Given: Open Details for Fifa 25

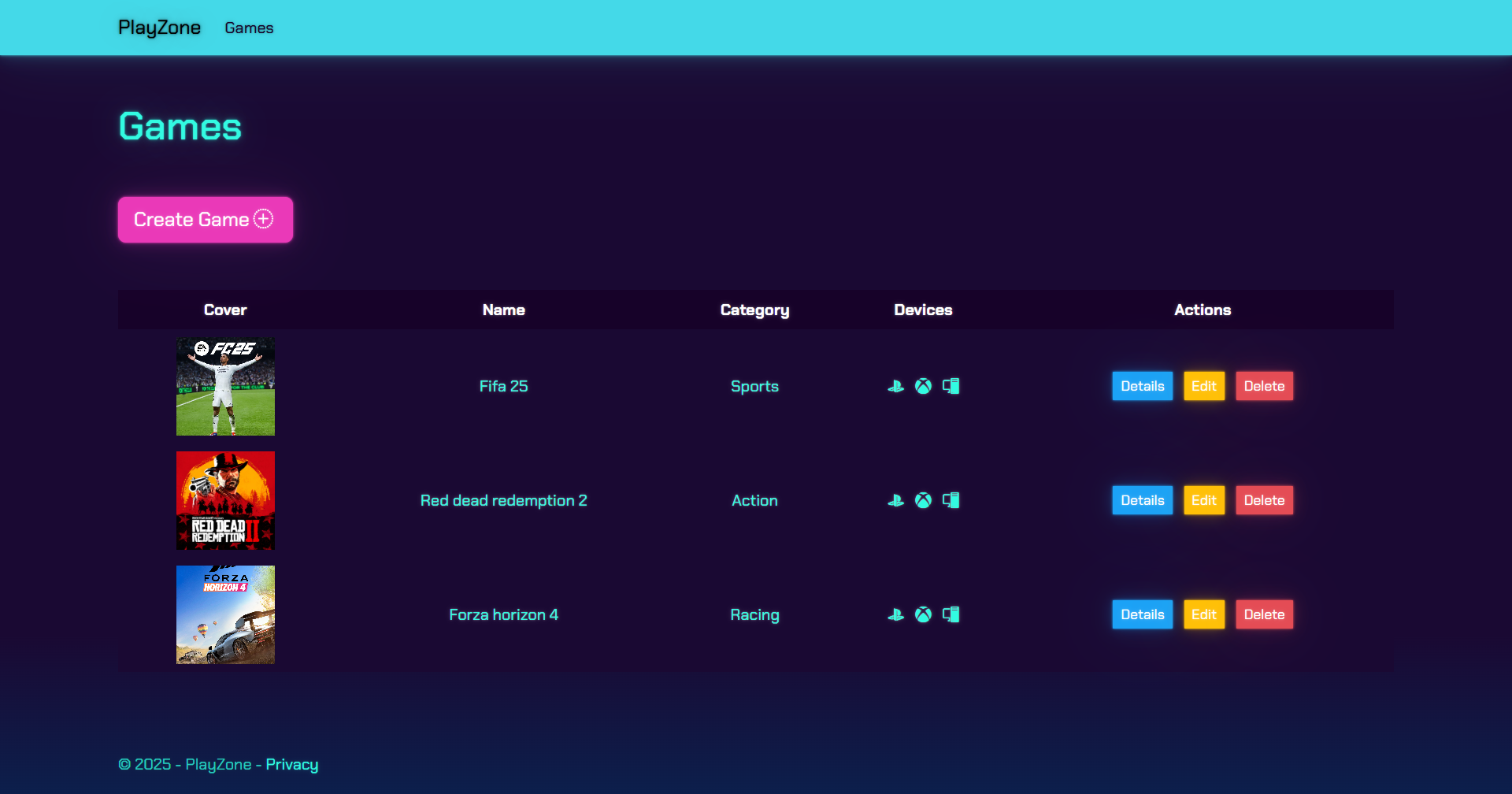Looking at the screenshot, I should (1142, 386).
